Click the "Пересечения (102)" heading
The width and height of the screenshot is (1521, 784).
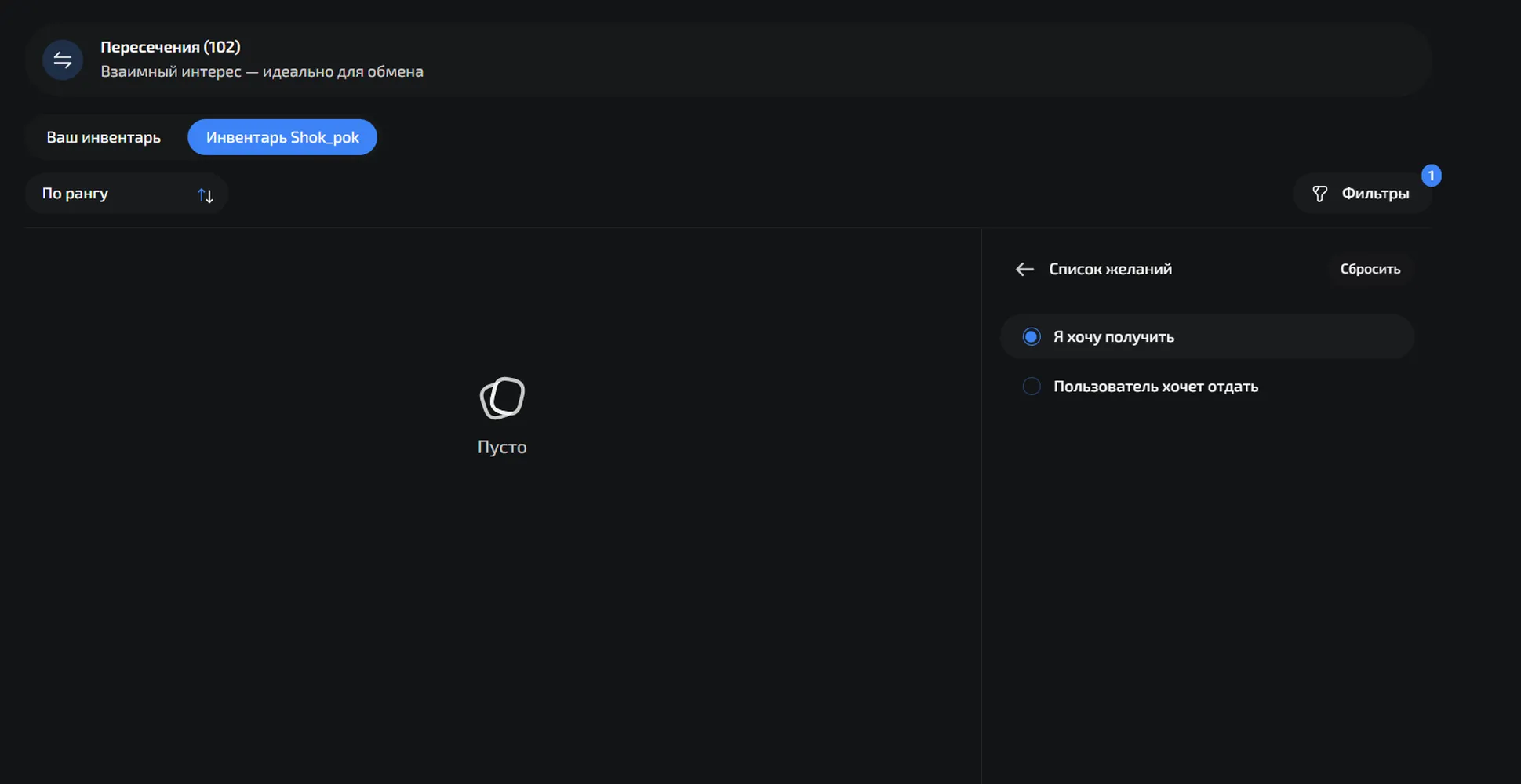click(x=170, y=47)
